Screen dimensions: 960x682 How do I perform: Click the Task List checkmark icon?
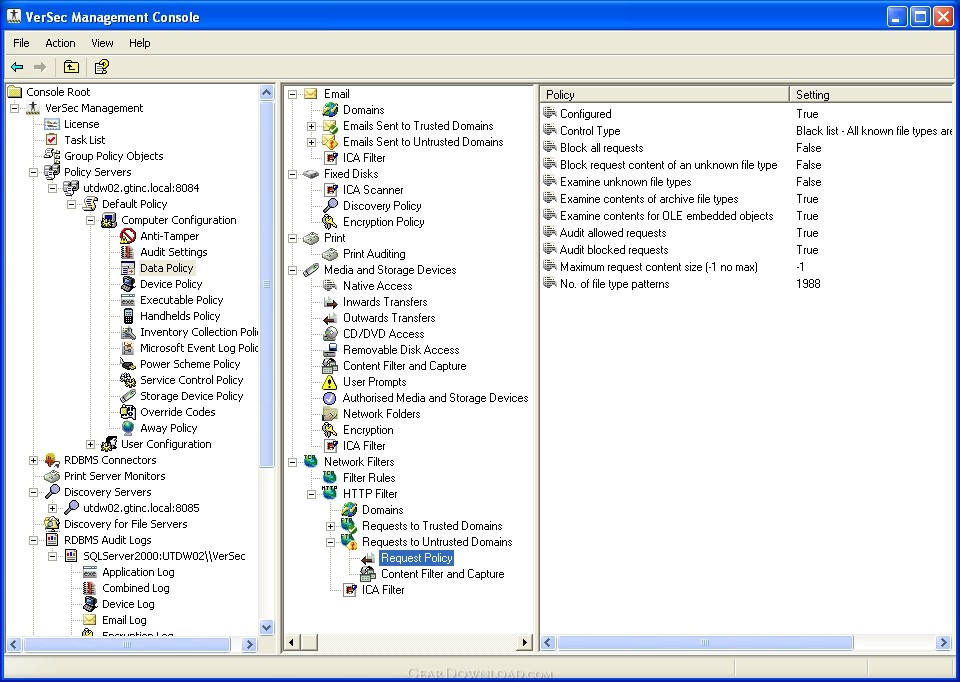coord(52,140)
